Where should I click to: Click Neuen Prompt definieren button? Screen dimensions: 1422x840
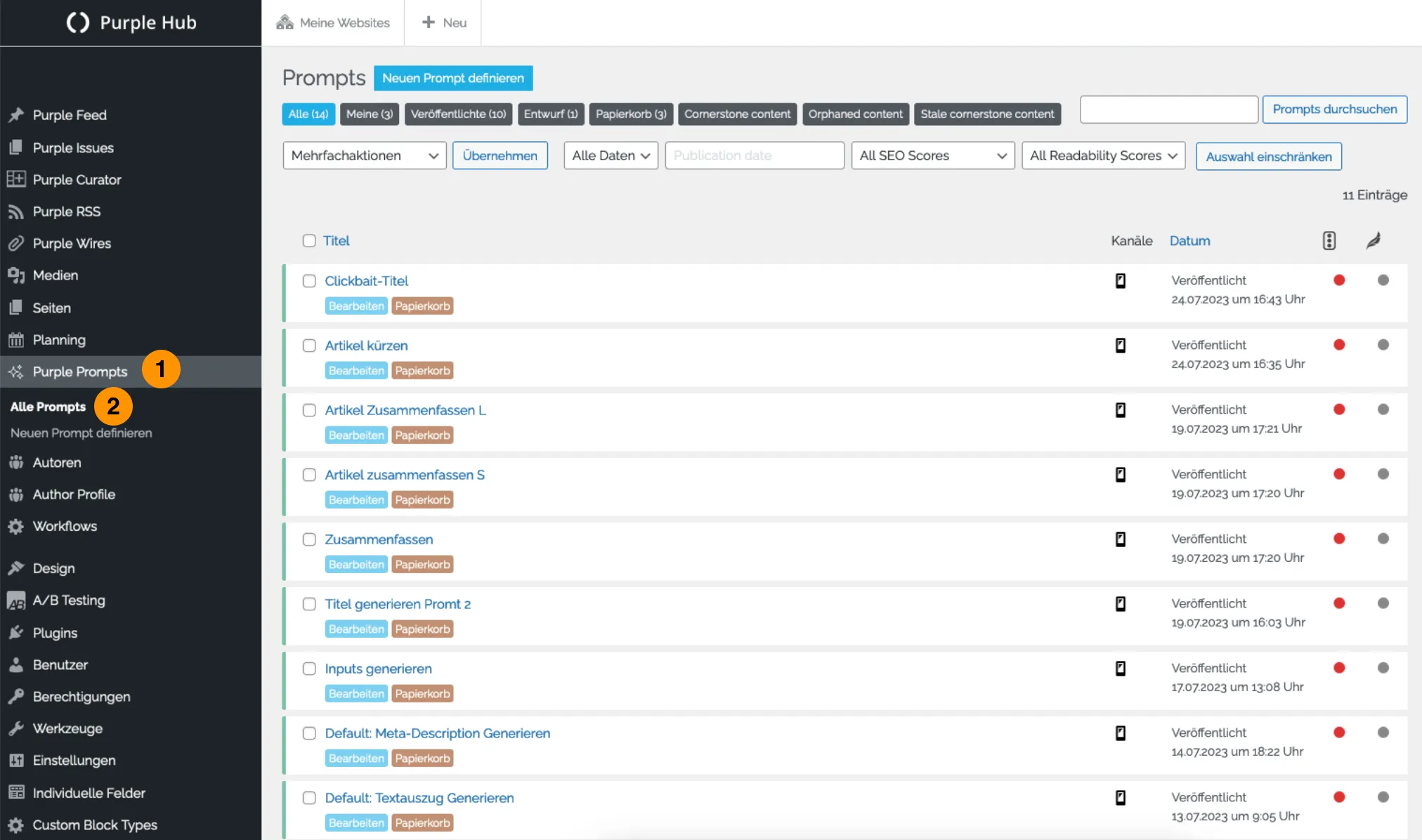(x=453, y=78)
